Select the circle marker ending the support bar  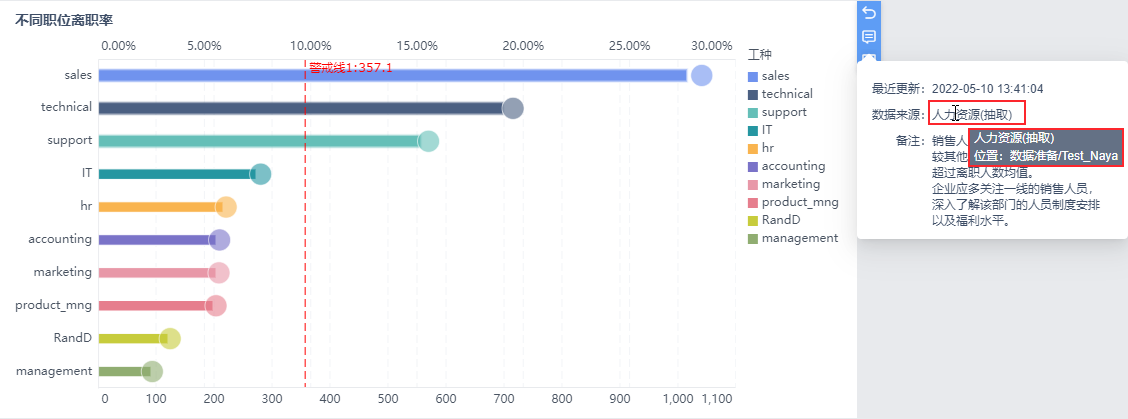click(428, 141)
